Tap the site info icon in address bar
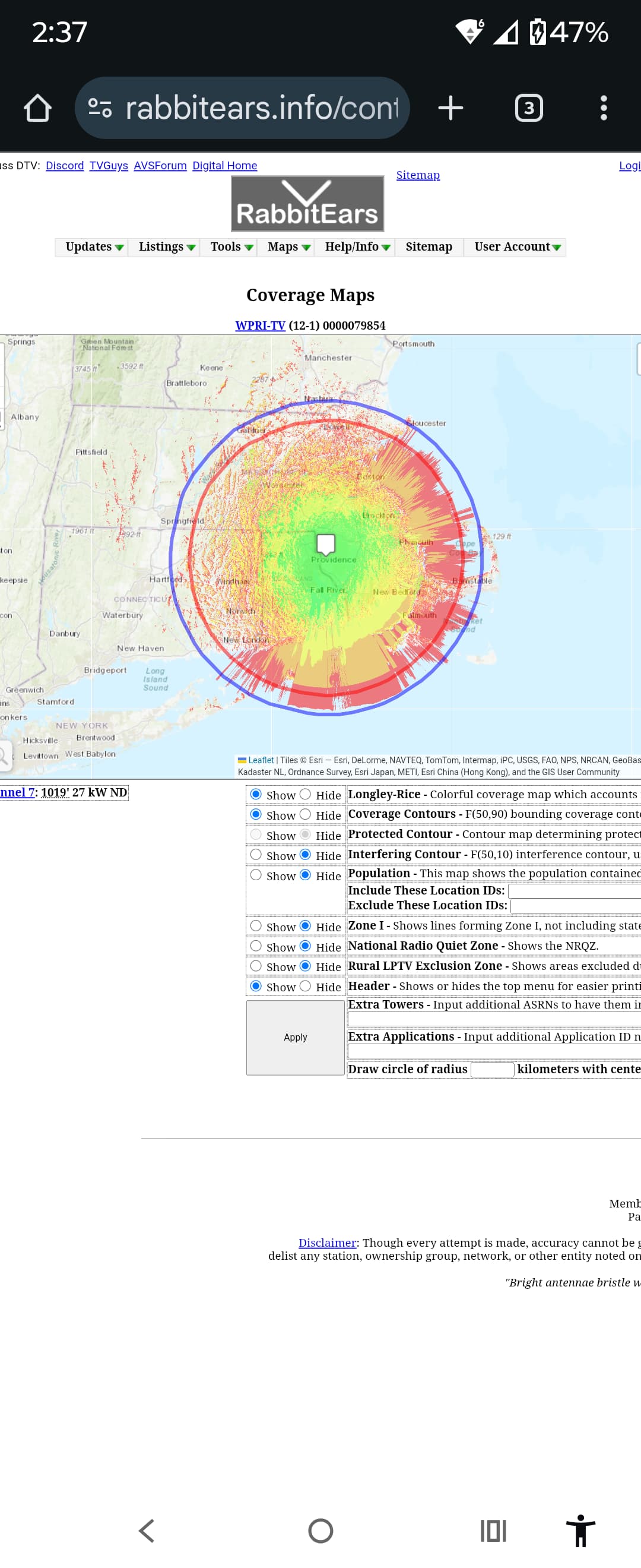This screenshot has width=641, height=1568. pos(100,108)
